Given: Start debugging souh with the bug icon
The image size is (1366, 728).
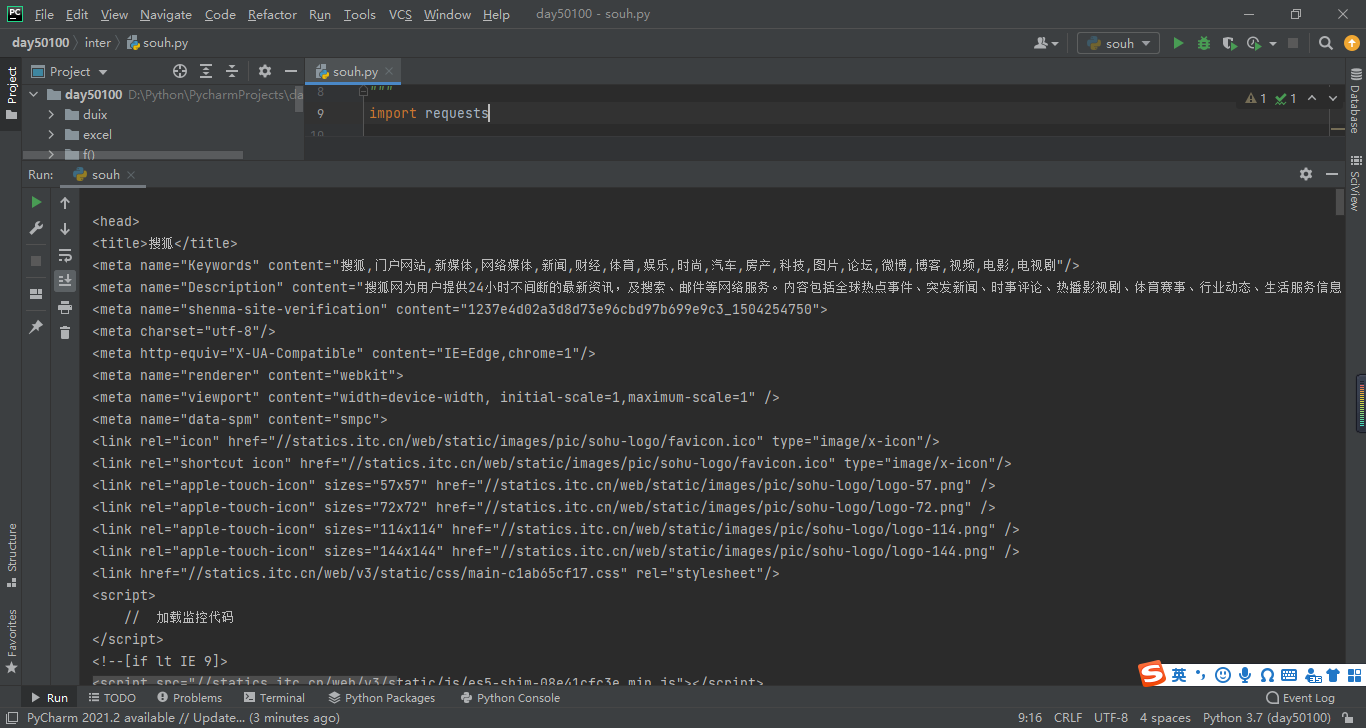Looking at the screenshot, I should point(1204,43).
